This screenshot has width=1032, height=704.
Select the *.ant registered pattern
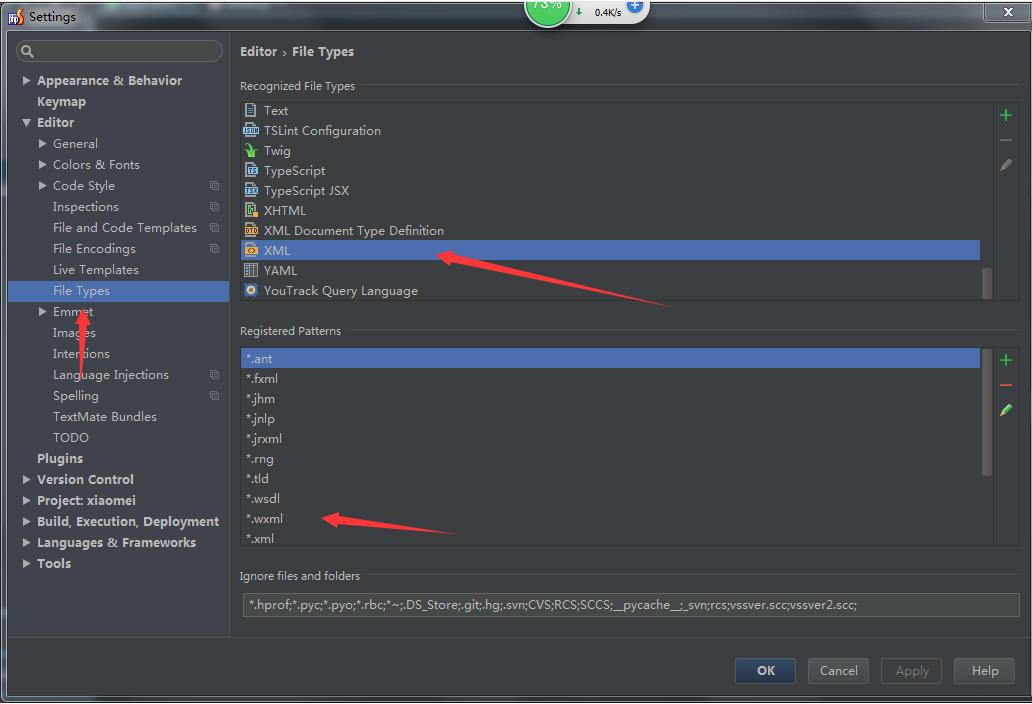click(610, 359)
